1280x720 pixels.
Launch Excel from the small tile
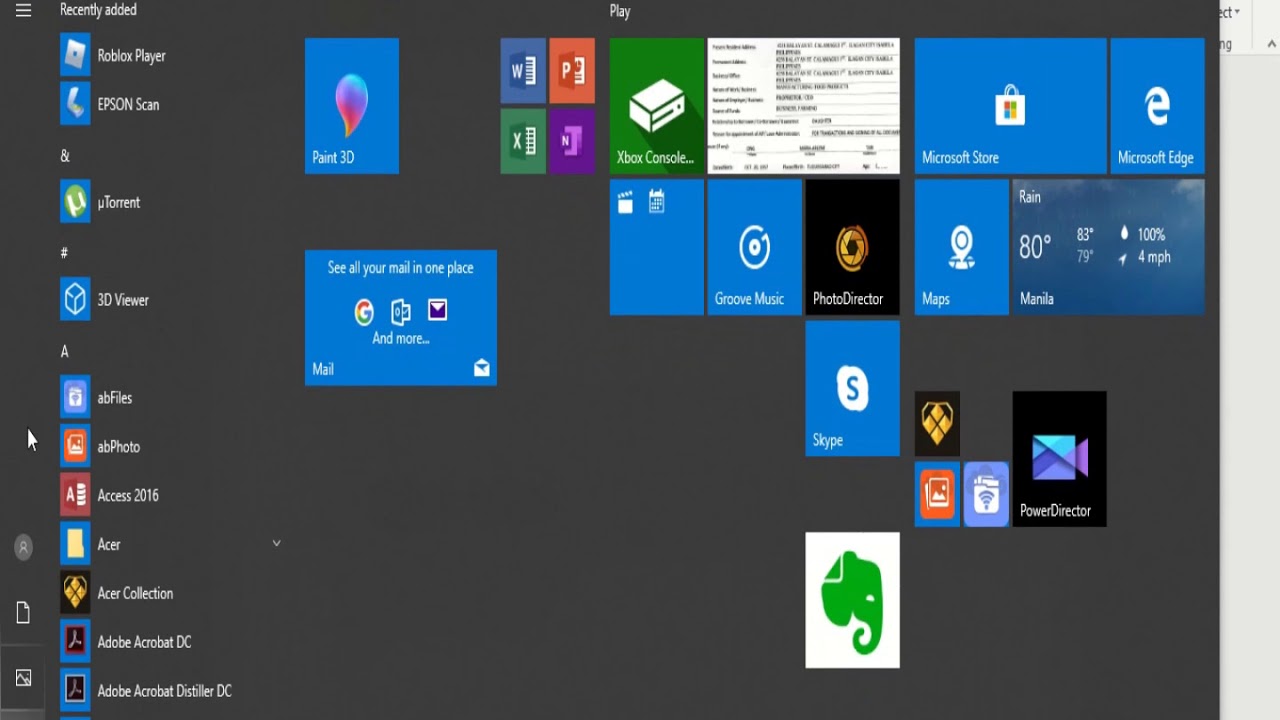point(523,141)
